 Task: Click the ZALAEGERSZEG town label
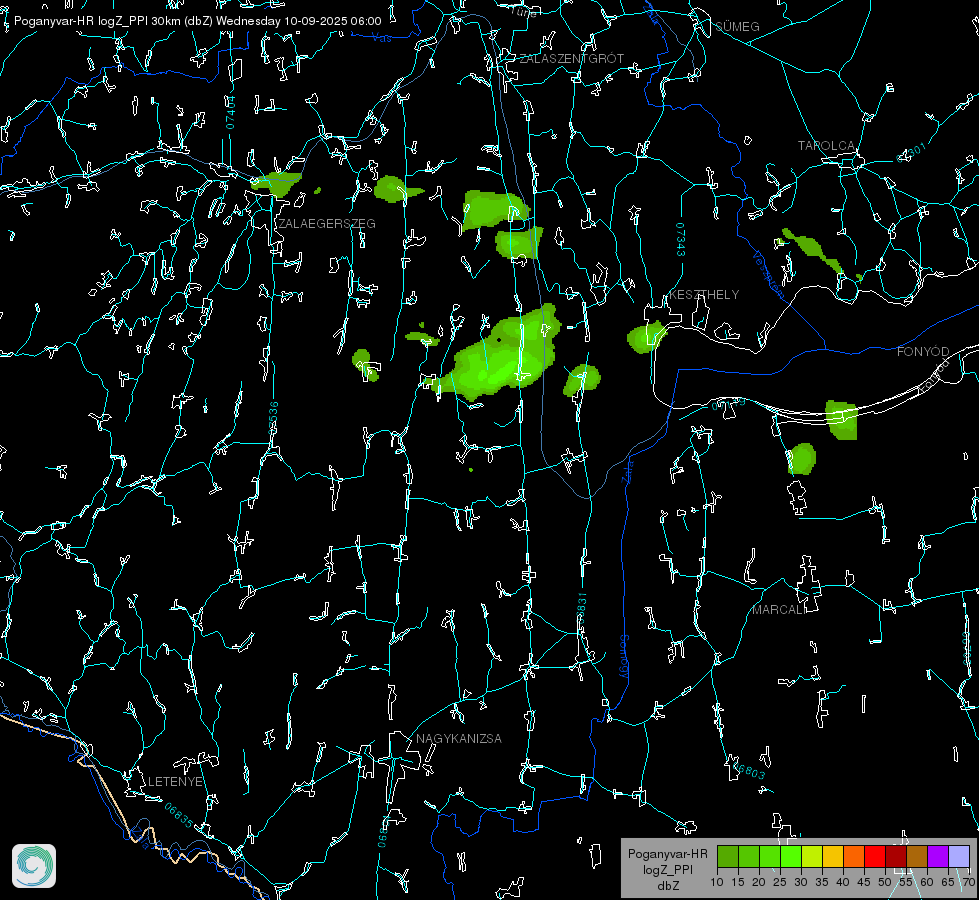pos(327,223)
